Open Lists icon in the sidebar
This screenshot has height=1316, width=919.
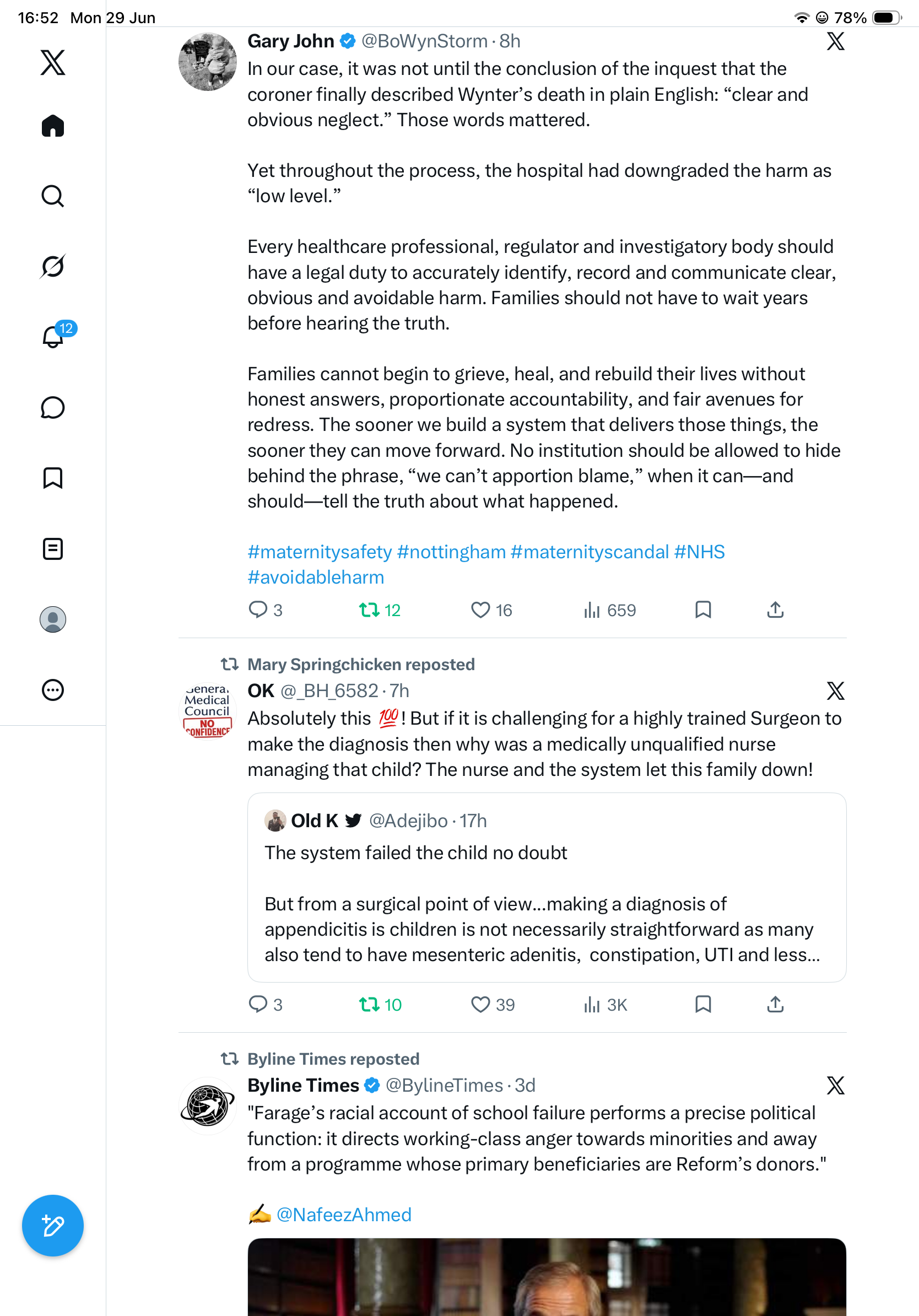[x=53, y=548]
